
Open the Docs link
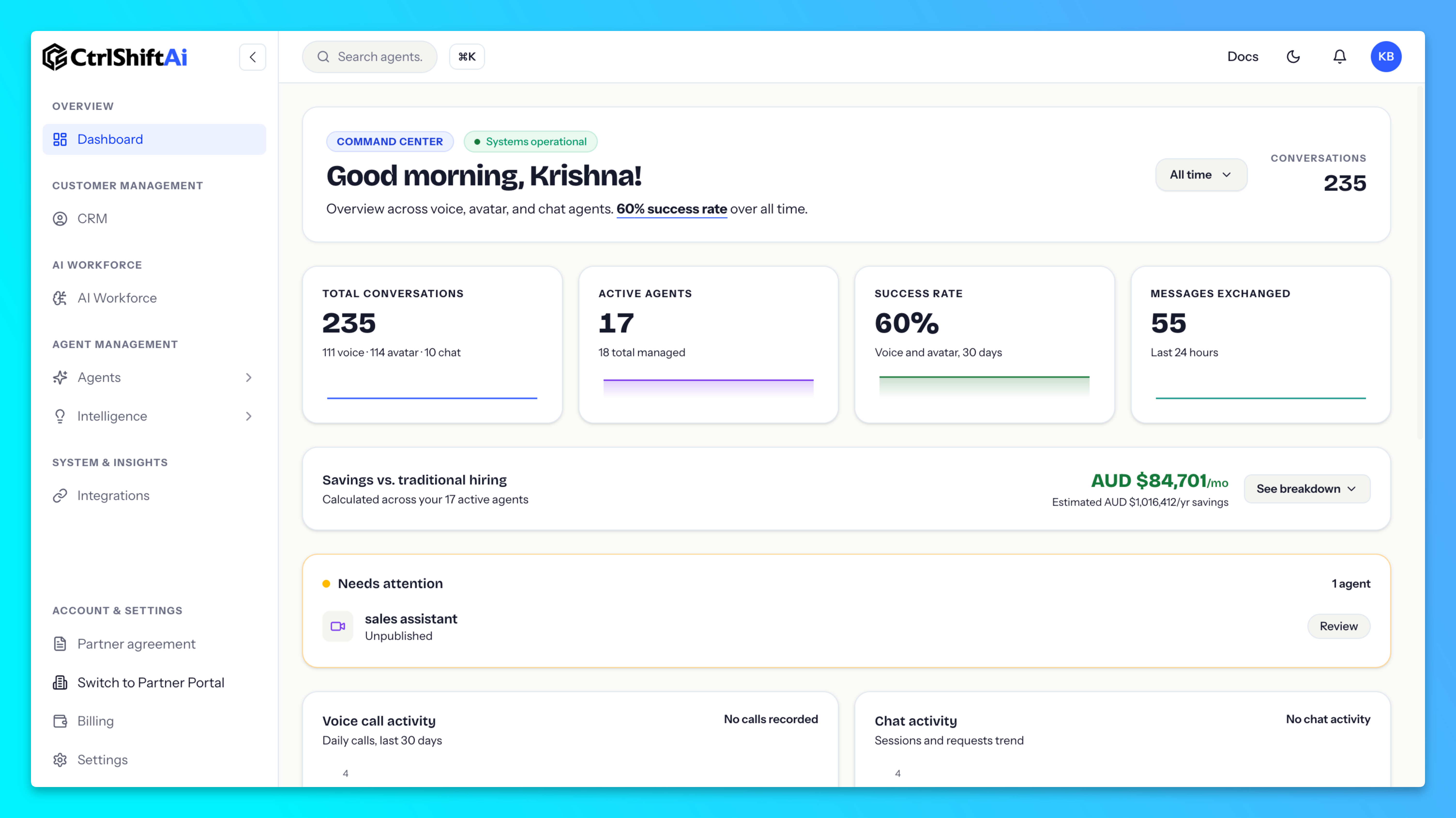pos(1243,57)
